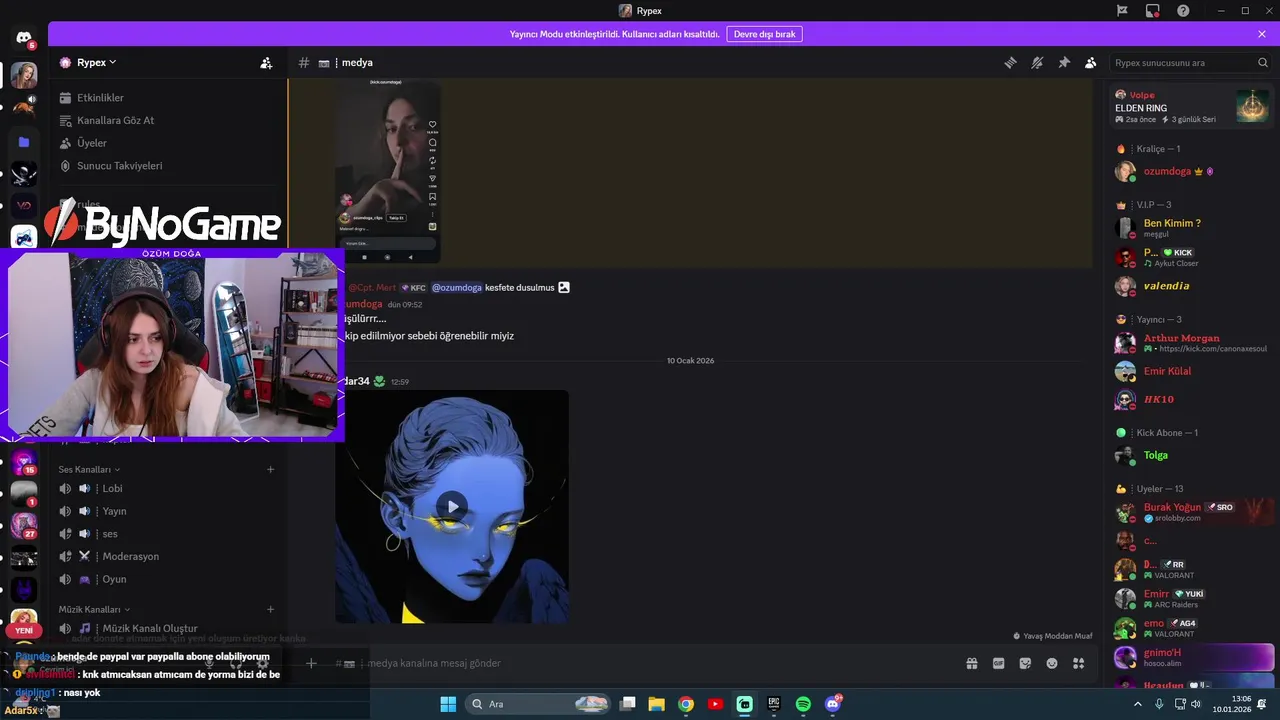Add channel to Ses Kanalları with plus
1280x720 pixels.
click(270, 469)
